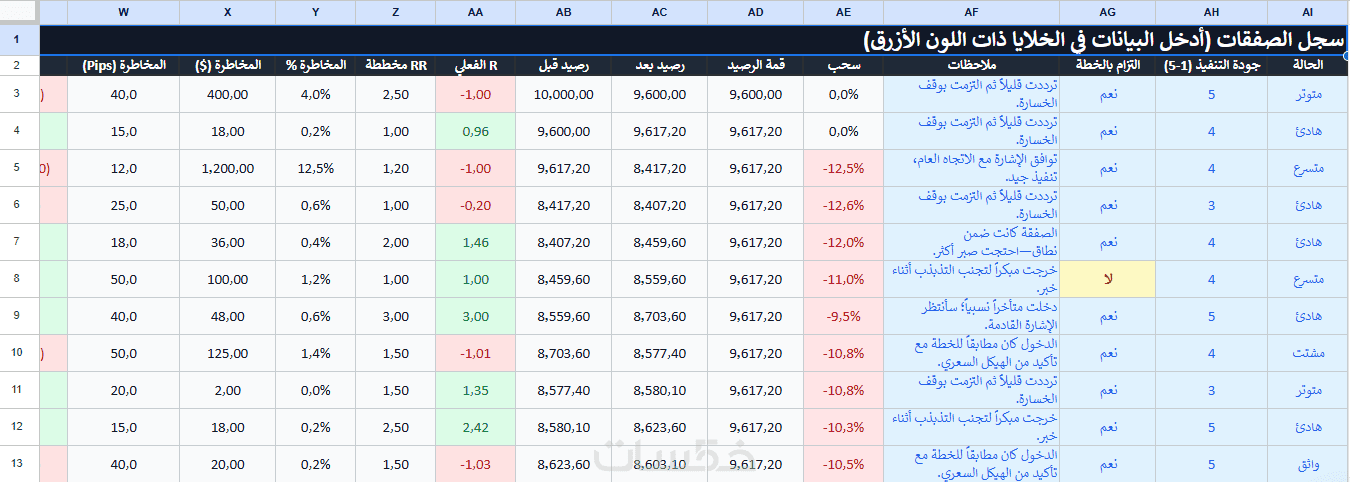The image size is (1350, 482).
Task: Click the yellow لا cell in التزام بالخطة
Action: click(1107, 279)
